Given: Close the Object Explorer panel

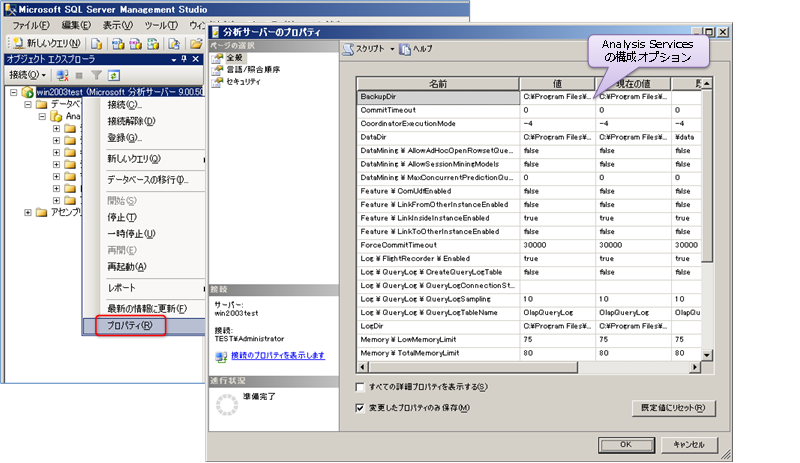Looking at the screenshot, I should 195,59.
